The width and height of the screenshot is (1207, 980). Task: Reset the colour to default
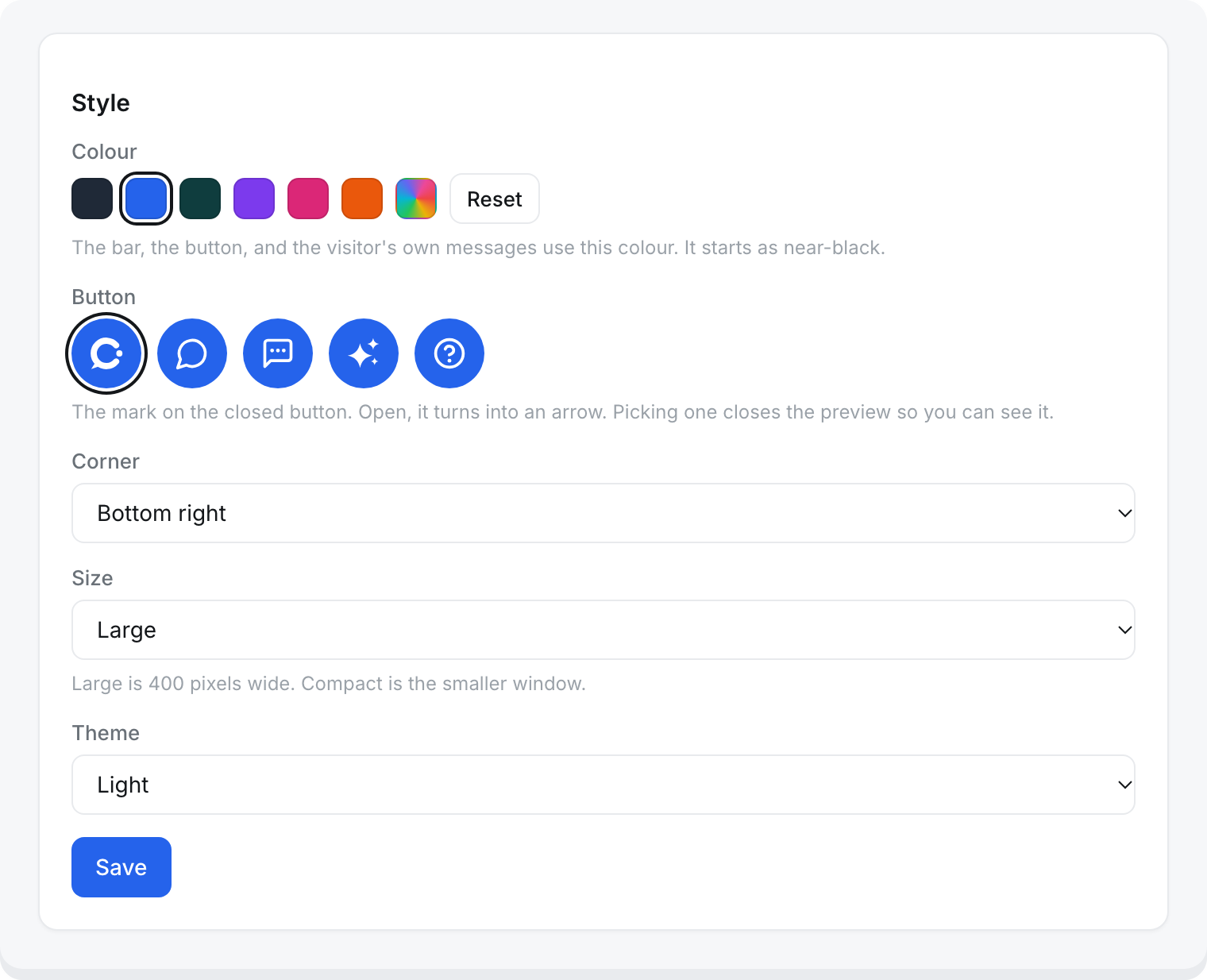495,199
